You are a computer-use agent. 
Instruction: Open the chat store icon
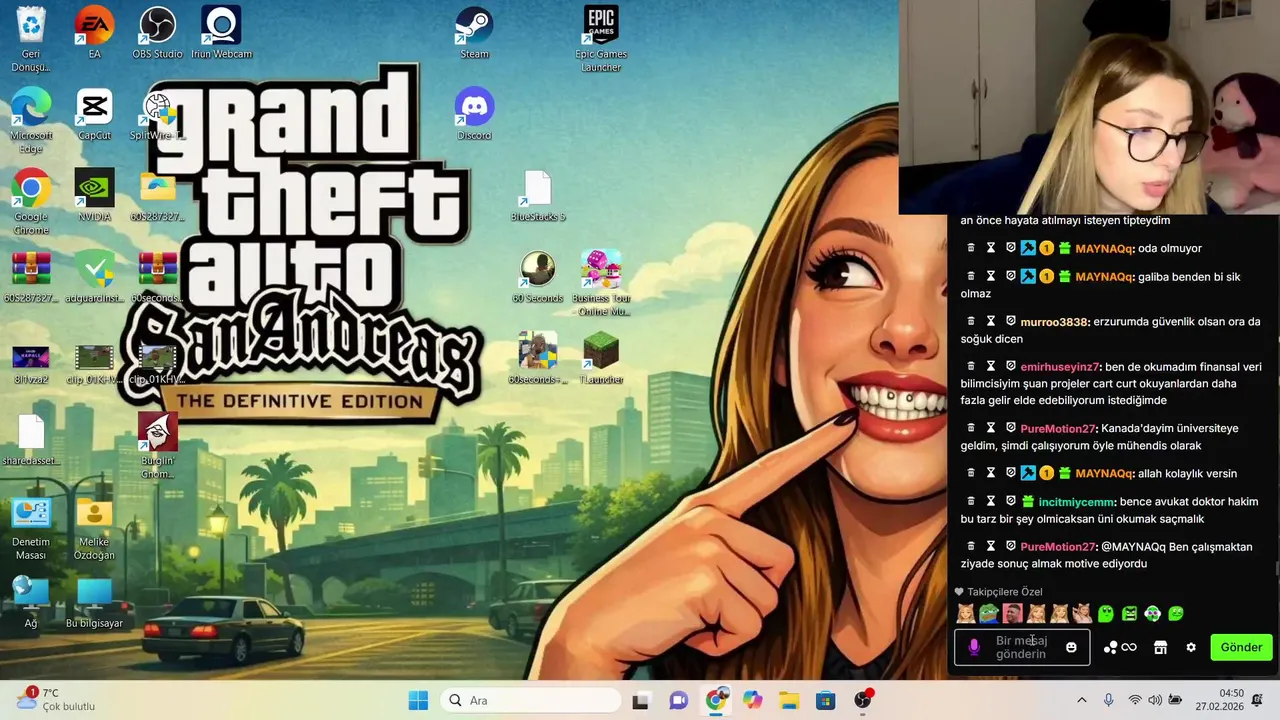point(1160,647)
